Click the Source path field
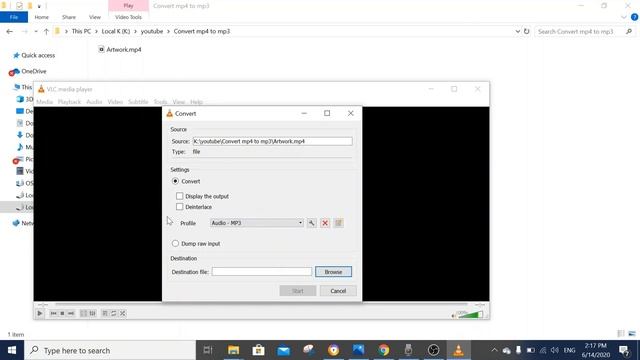This screenshot has height=360, width=640. (272, 141)
